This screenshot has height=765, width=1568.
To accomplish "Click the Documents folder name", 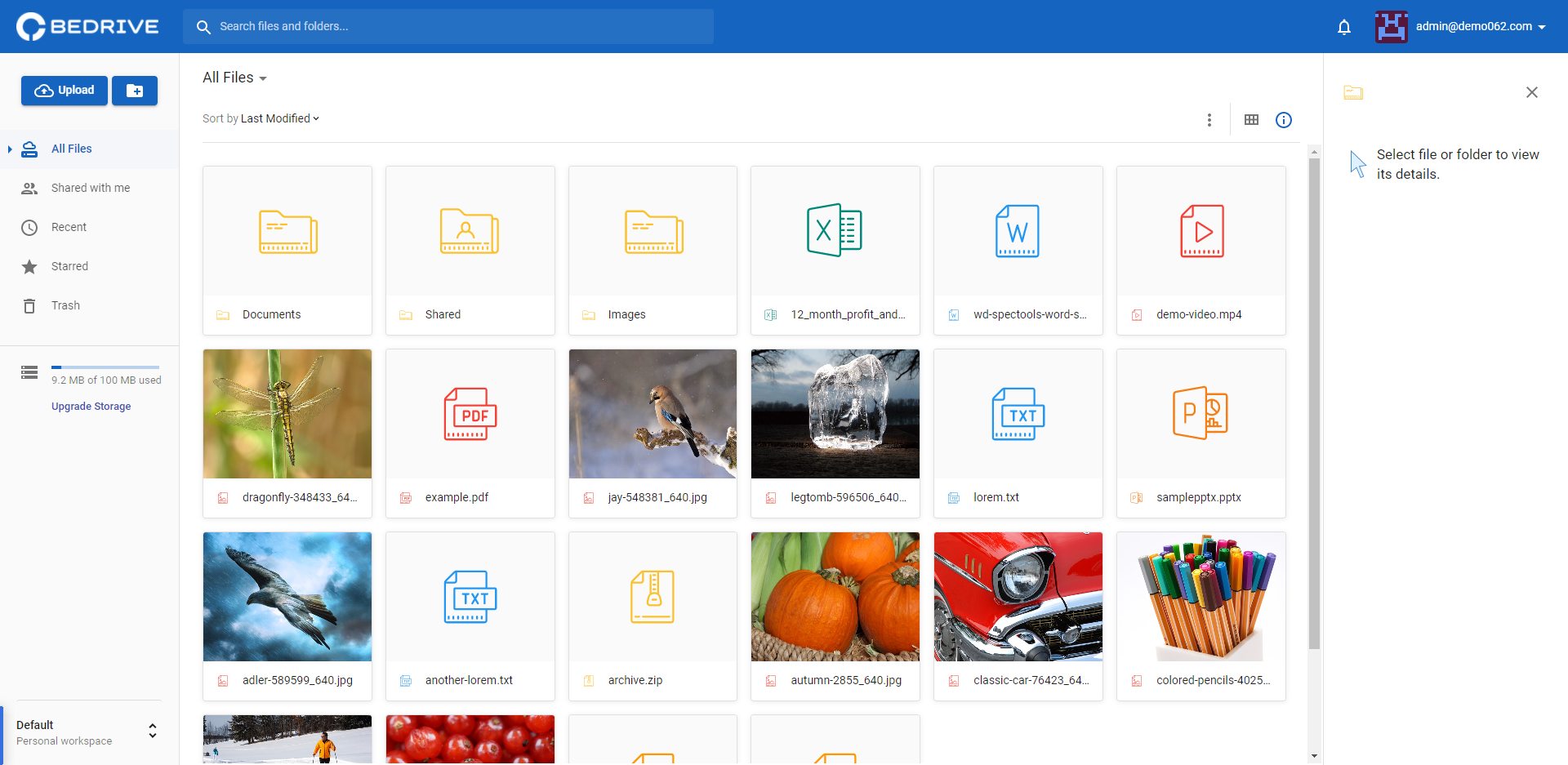I will [x=271, y=315].
